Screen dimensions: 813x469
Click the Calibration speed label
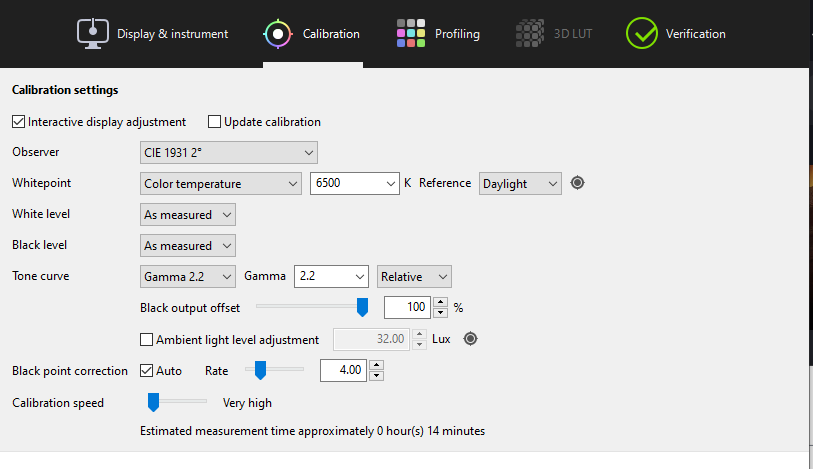[x=58, y=403]
